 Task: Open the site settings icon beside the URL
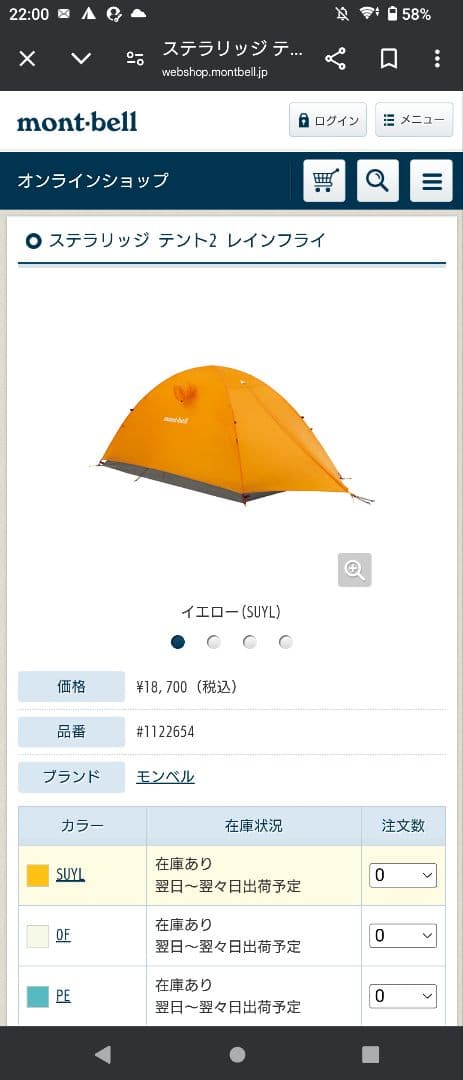135,59
